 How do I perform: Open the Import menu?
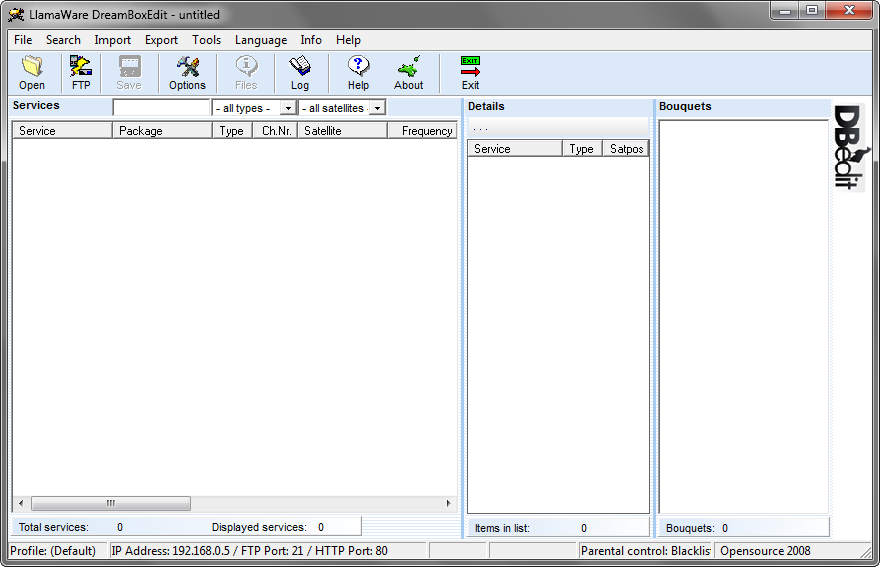pyautogui.click(x=113, y=40)
